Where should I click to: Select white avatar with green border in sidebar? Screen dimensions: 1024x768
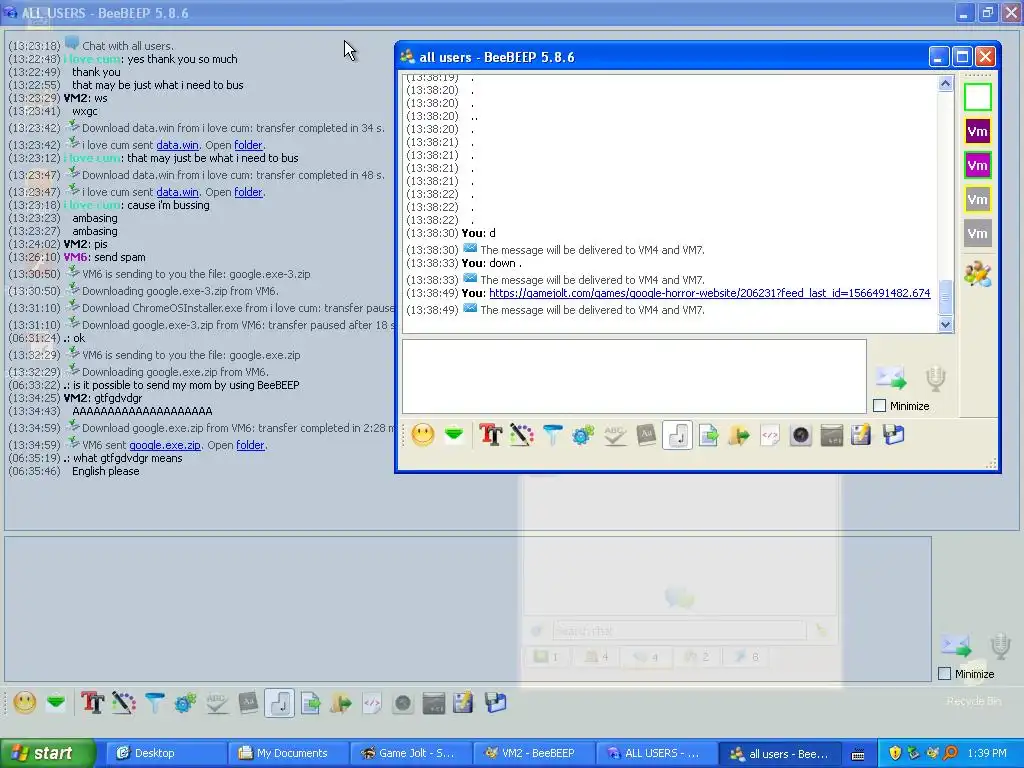coord(978,97)
